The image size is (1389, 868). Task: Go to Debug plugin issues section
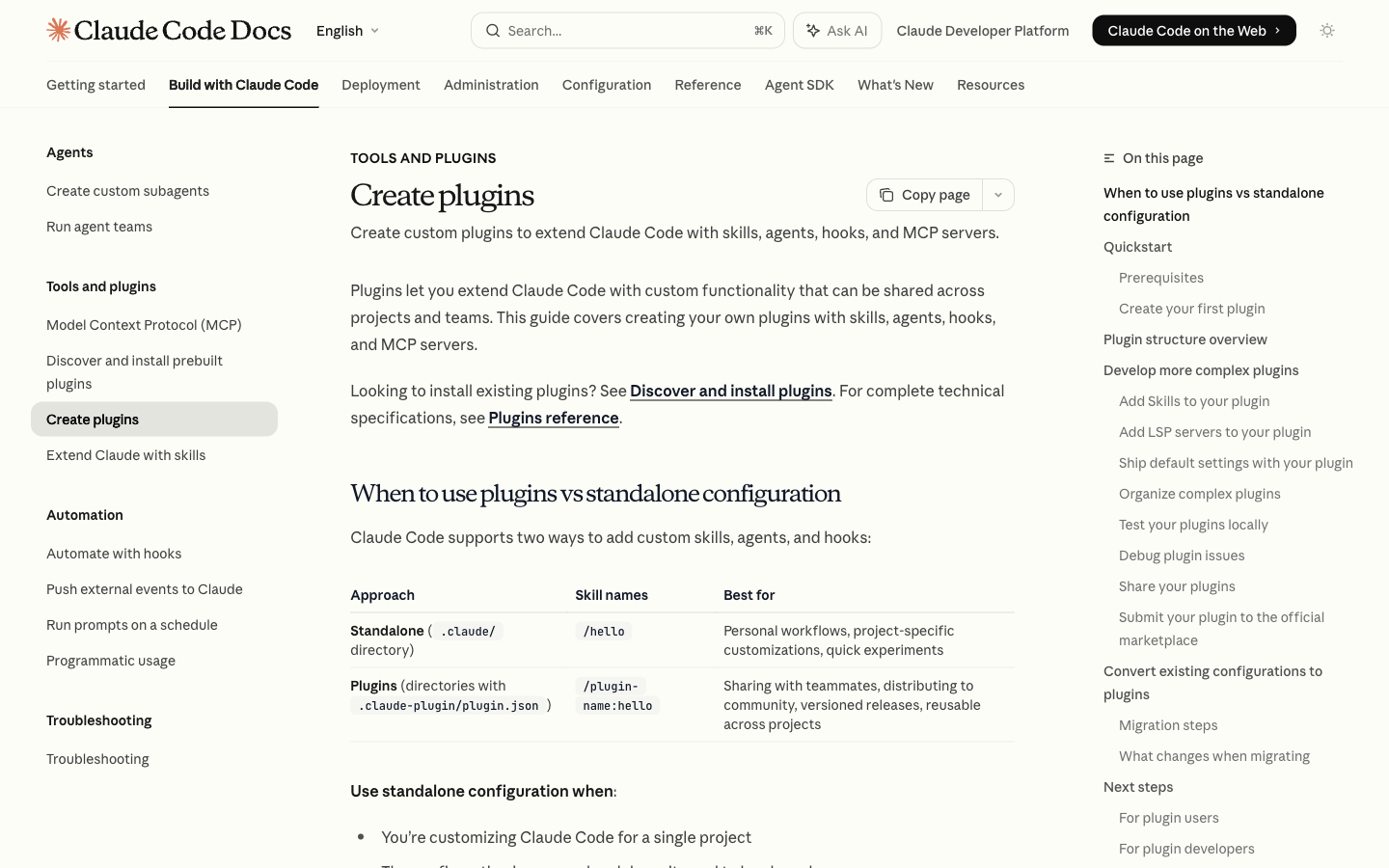click(x=1182, y=556)
